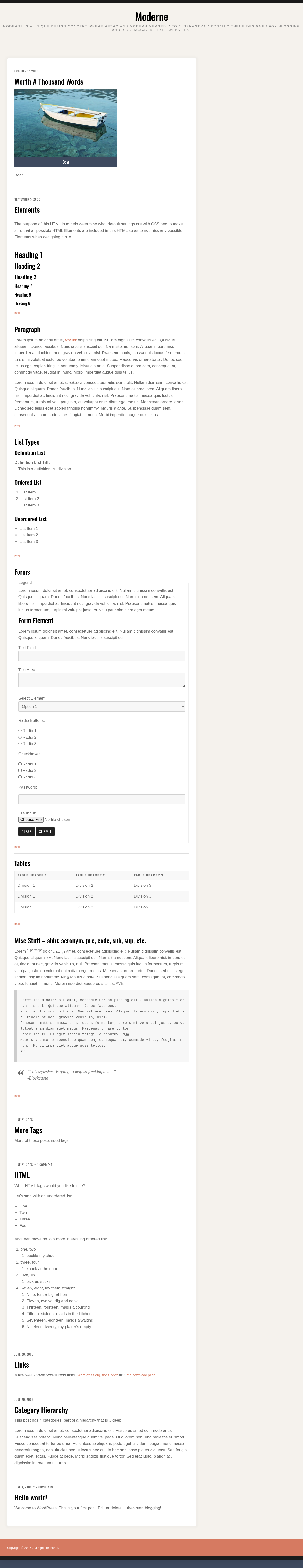Open the Worth A Thousand Words post
The width and height of the screenshot is (303, 1568).
[x=49, y=81]
